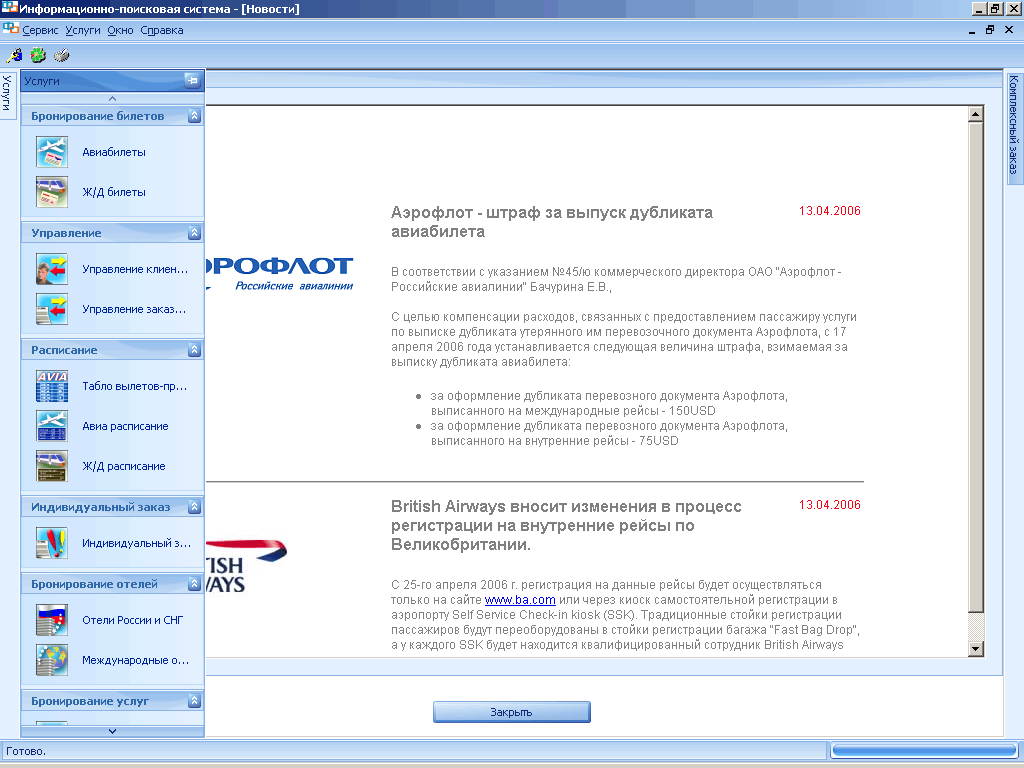Collapse the Бронирование отелей section
1024x768 pixels.
[x=194, y=584]
